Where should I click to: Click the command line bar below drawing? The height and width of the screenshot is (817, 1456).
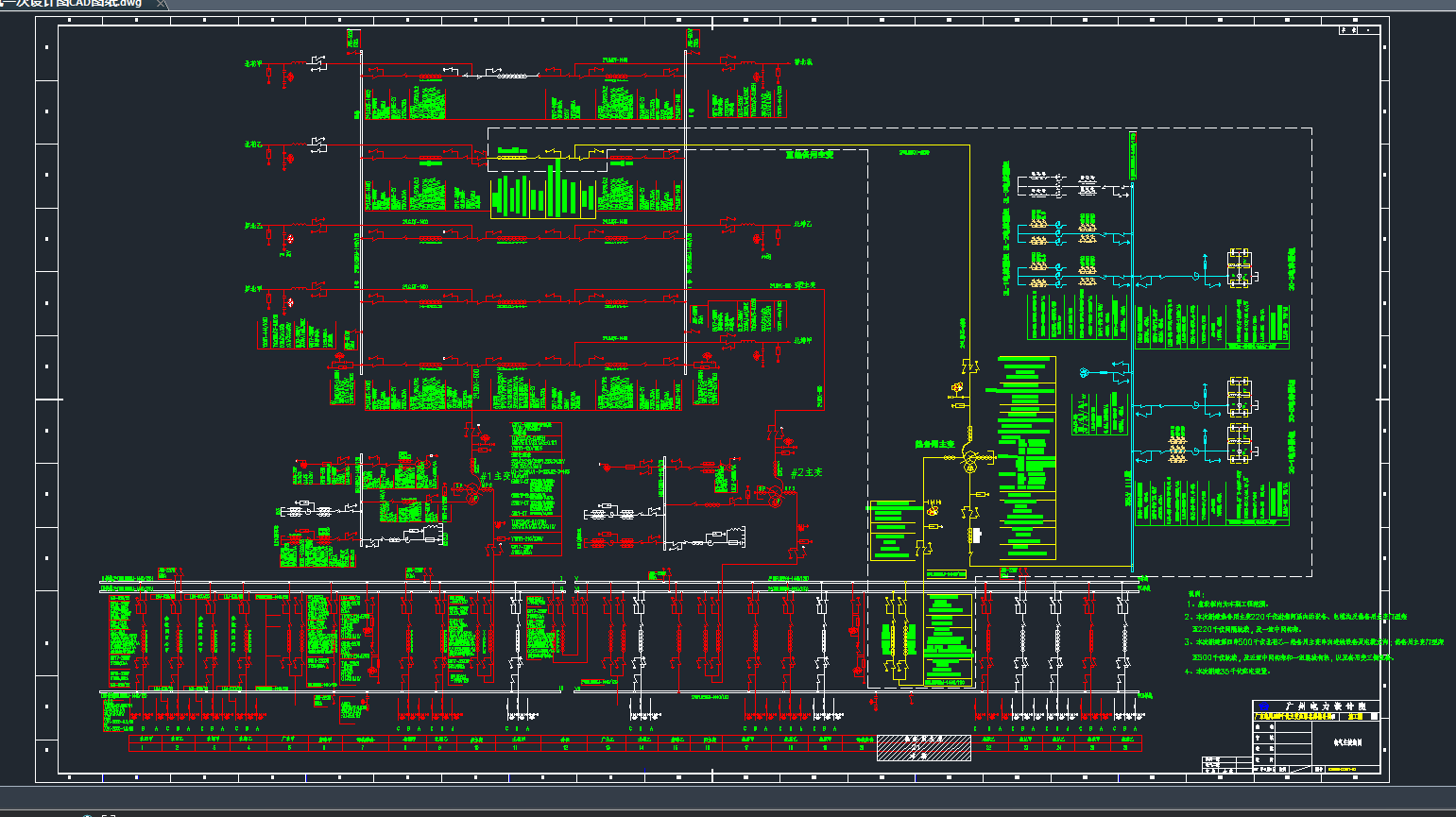pyautogui.click(x=728, y=798)
